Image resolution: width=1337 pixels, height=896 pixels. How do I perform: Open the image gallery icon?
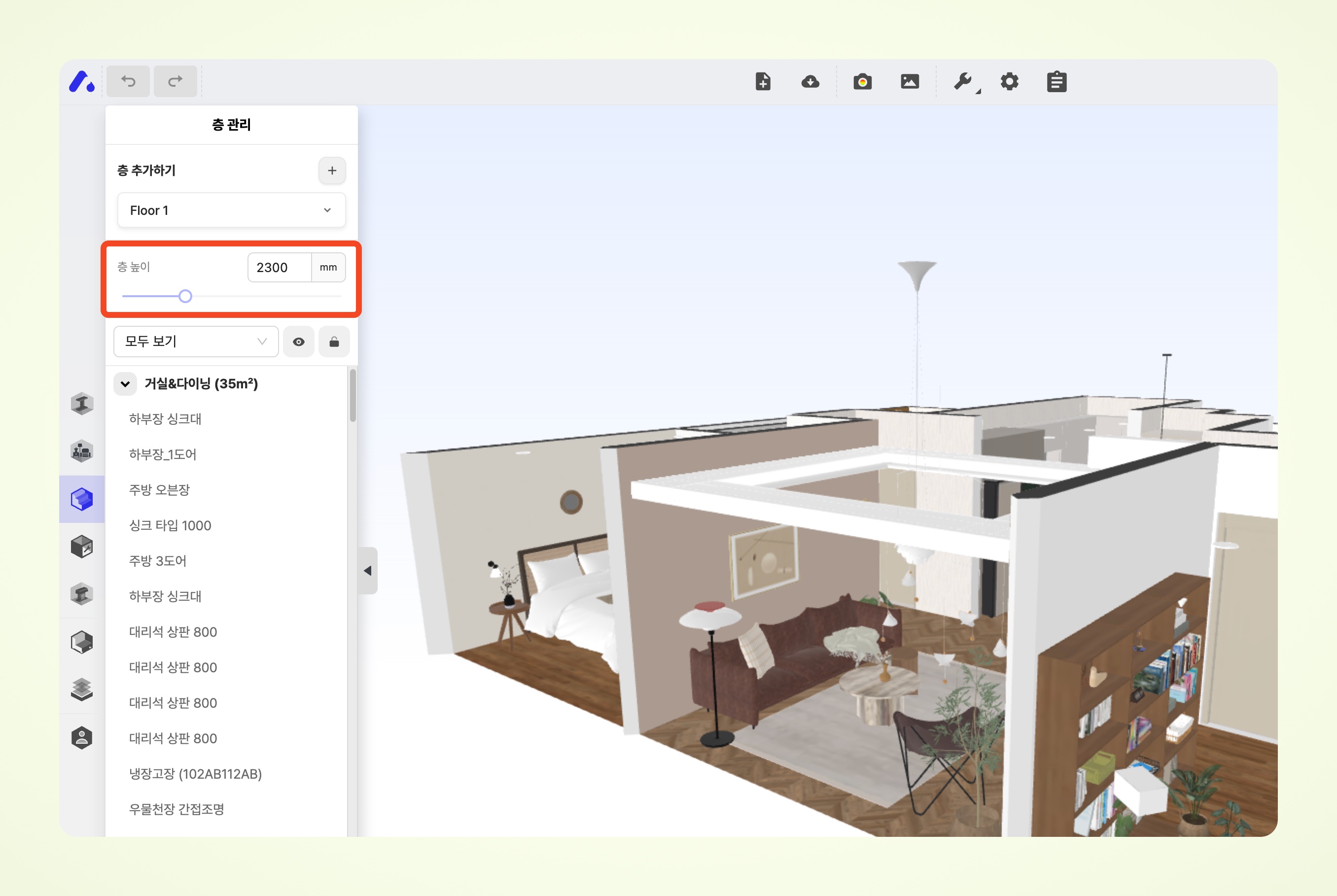point(910,82)
